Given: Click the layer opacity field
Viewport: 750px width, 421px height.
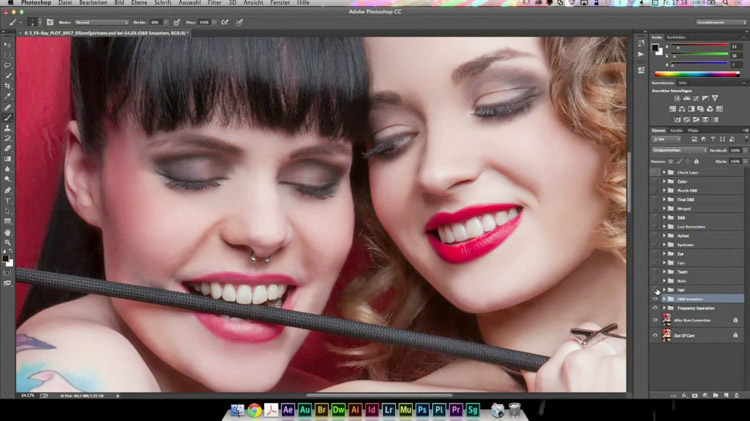Looking at the screenshot, I should click(x=734, y=150).
